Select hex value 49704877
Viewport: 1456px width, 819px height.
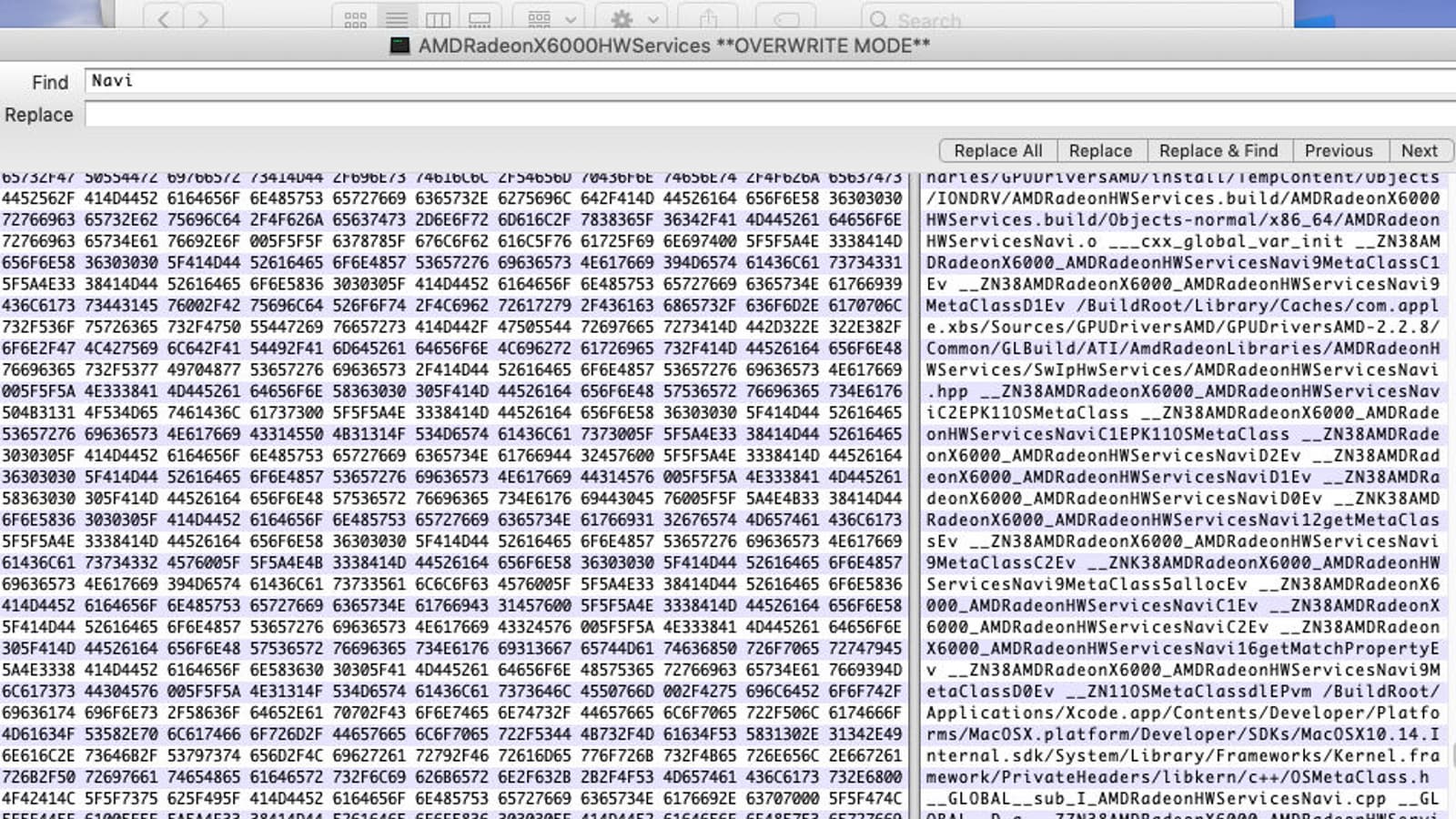(x=204, y=369)
